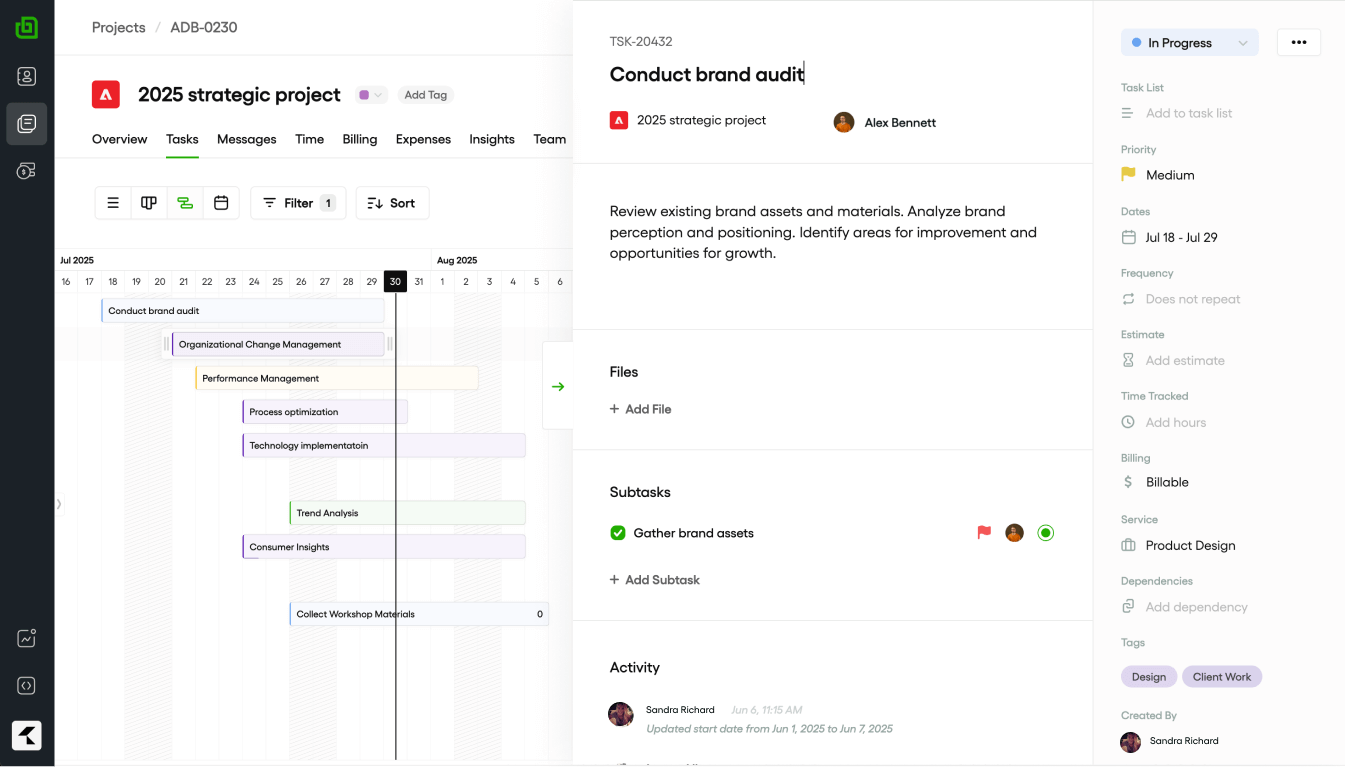Open the calendar view icon
Screen dimensions: 1345x767
[x=221, y=203]
